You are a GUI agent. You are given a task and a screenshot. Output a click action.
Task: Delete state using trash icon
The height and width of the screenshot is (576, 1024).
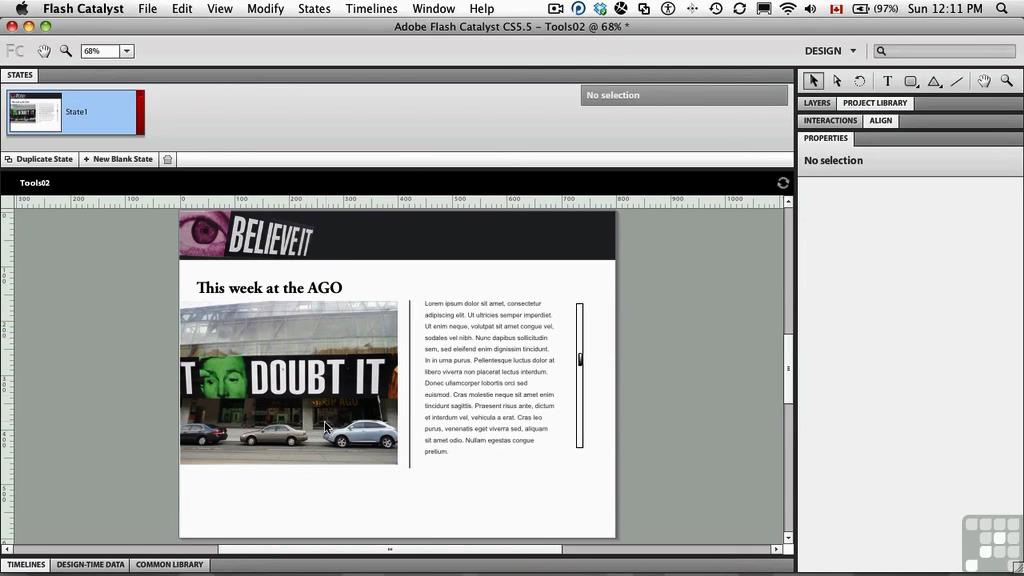(x=168, y=159)
